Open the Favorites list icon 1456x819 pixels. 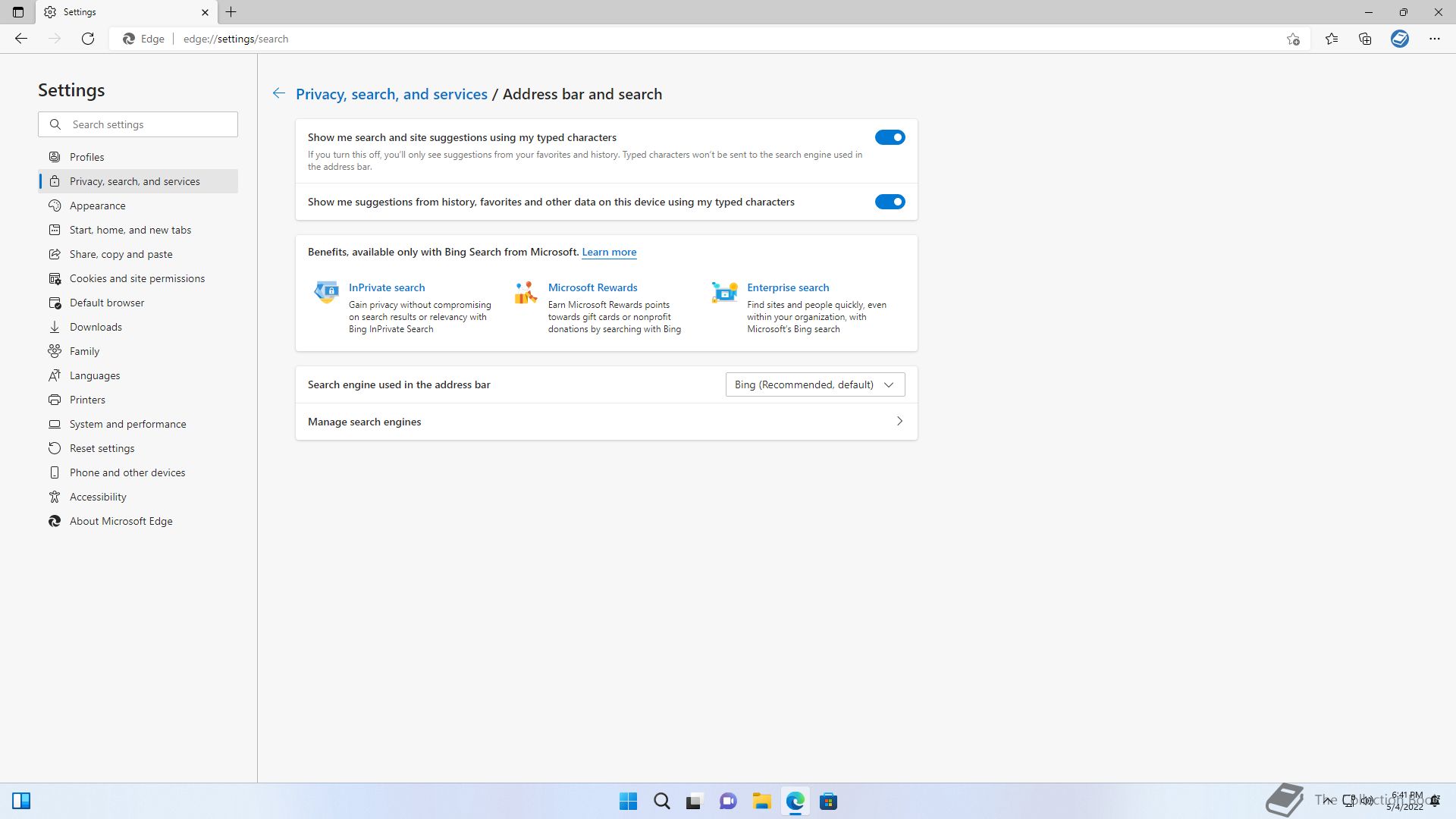tap(1332, 39)
